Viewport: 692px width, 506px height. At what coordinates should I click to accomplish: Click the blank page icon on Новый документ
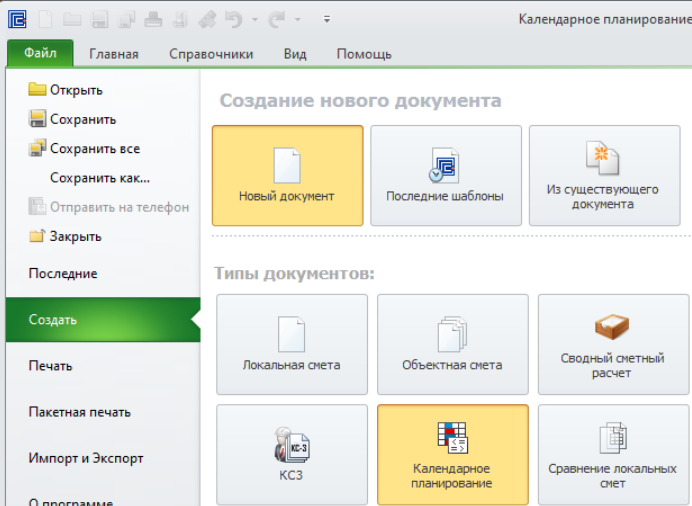[x=287, y=165]
